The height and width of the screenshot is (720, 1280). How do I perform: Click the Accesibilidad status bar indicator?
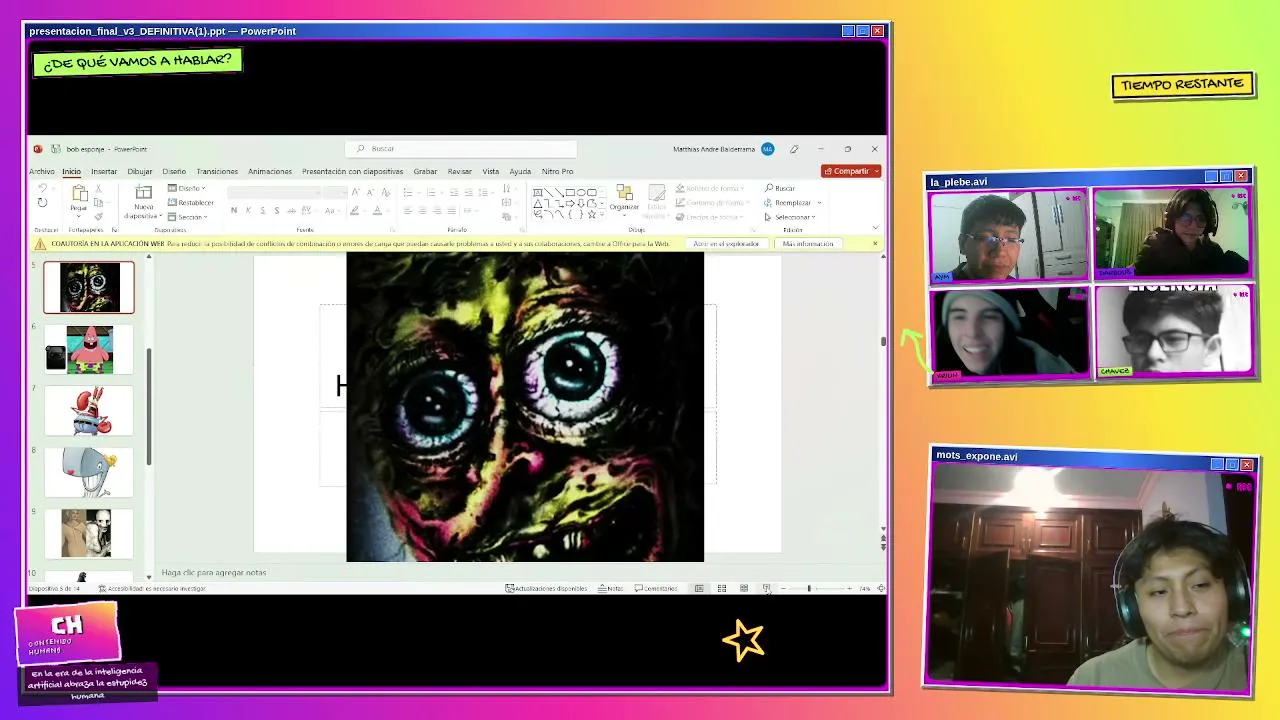point(151,588)
